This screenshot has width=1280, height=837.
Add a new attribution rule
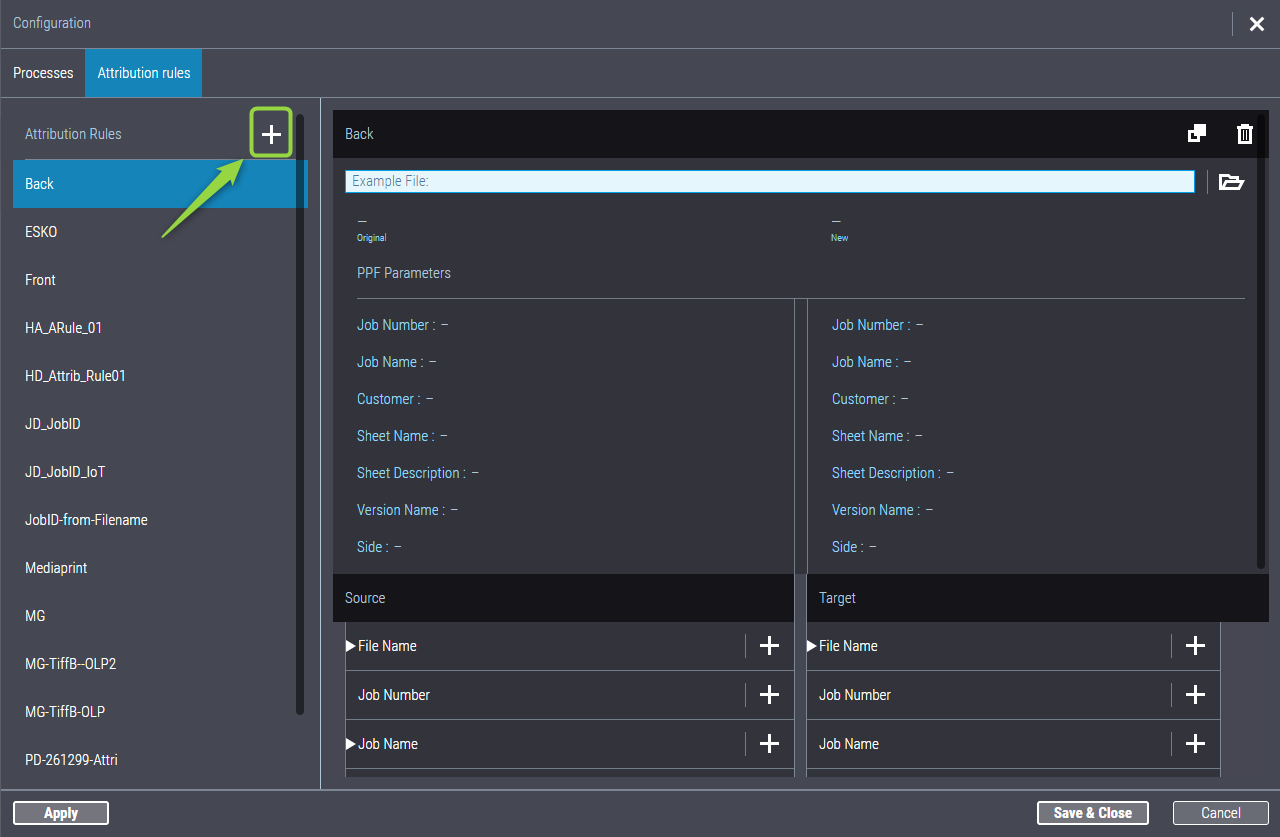click(x=271, y=134)
